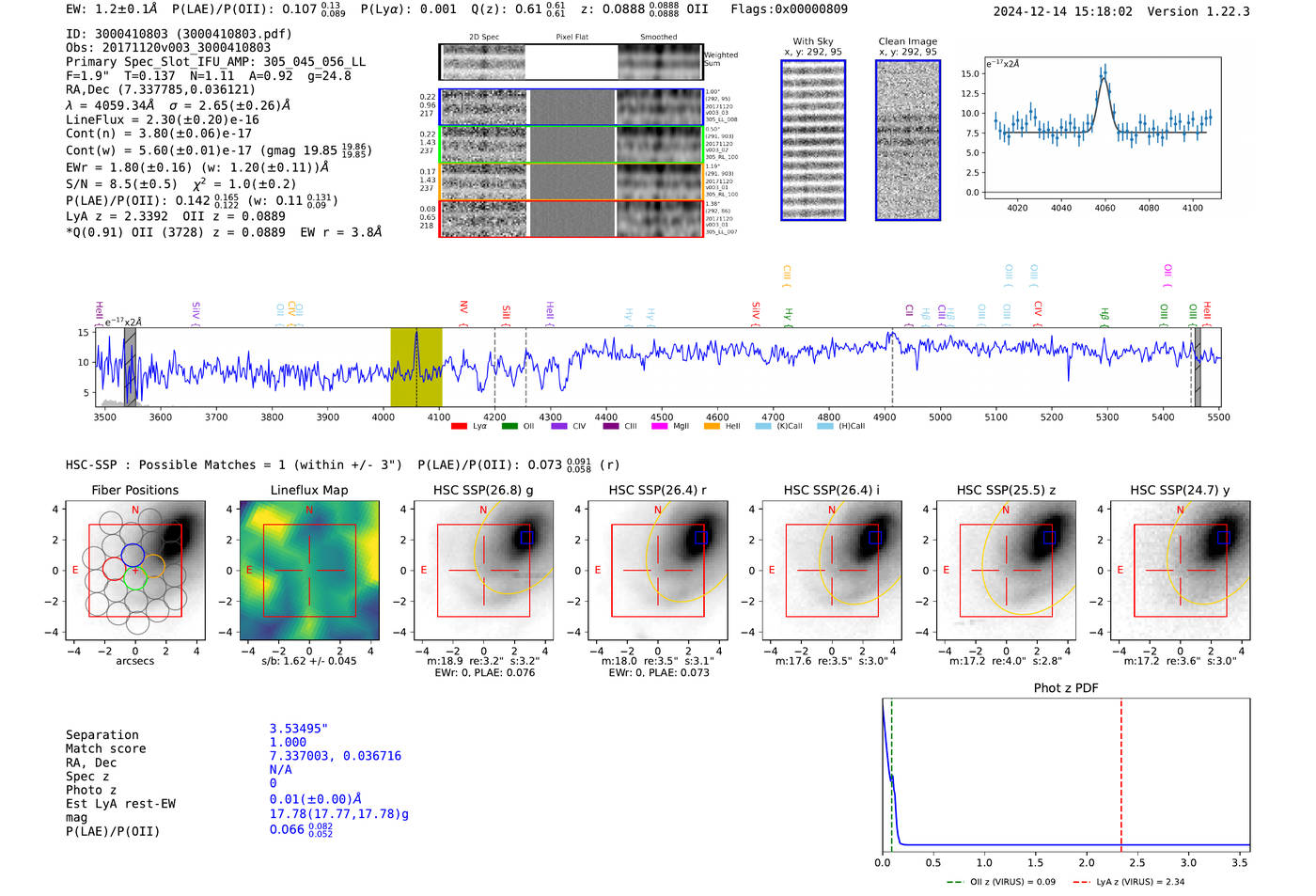This screenshot has width=1316, height=896.
Task: Click the orange fiber circle in Fiber Positions
Action: click(x=152, y=566)
